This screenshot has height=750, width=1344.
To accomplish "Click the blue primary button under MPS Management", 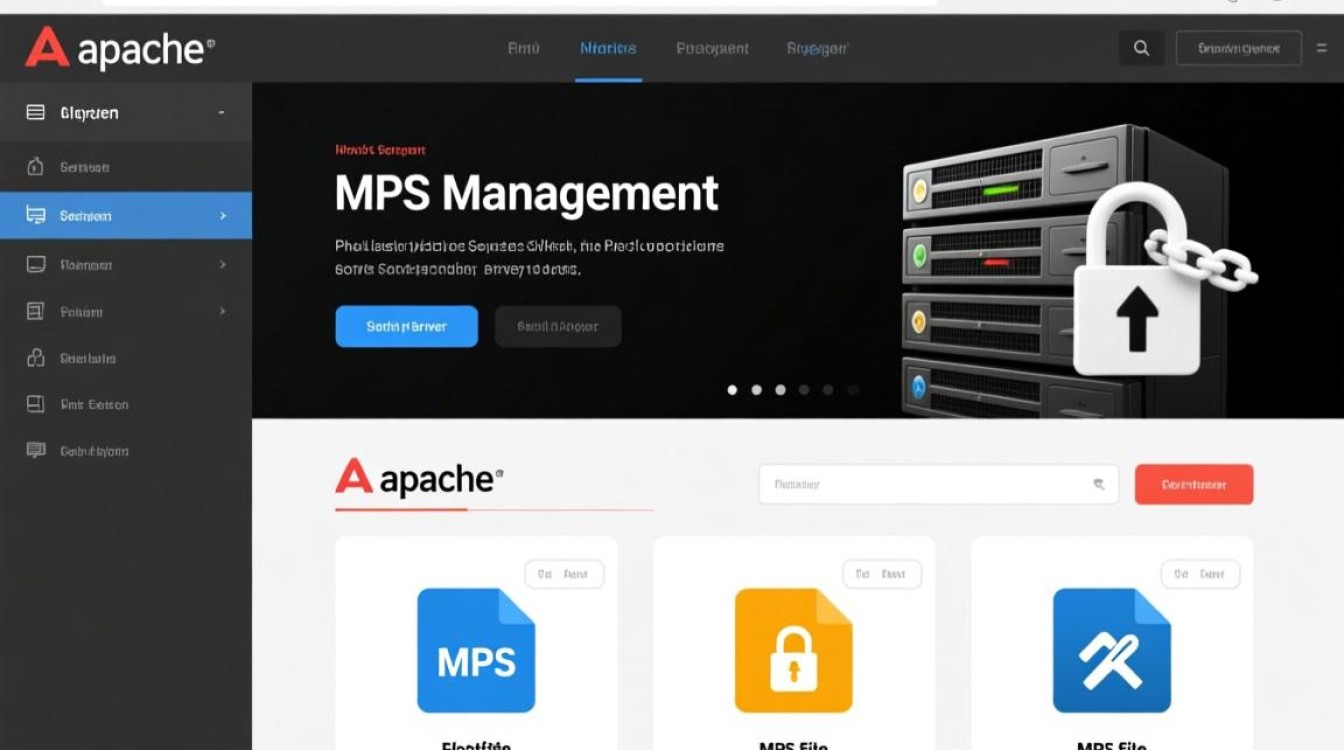I will click(406, 325).
